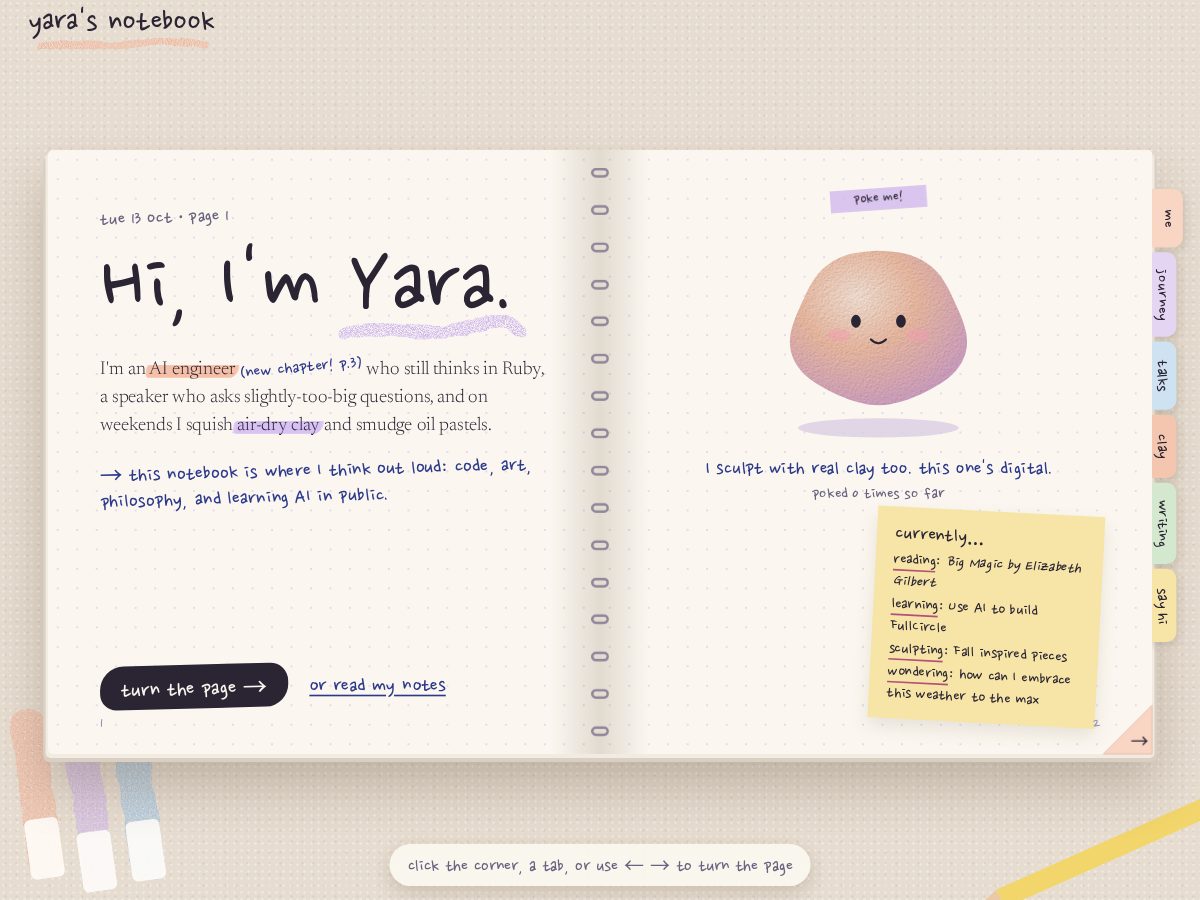1200x900 pixels.
Task: Click the highlighted "AI engineer" text
Action: (192, 368)
